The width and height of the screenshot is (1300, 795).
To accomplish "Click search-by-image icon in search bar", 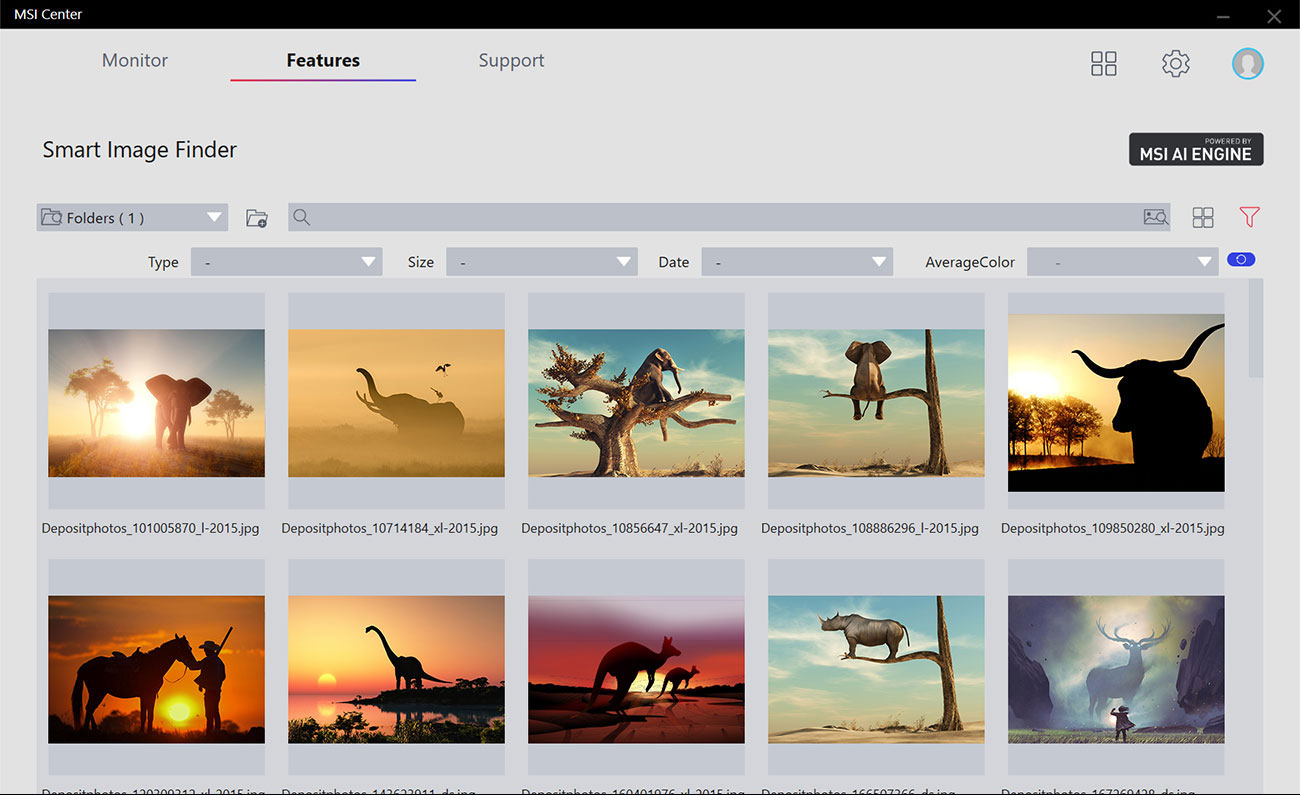I will click(x=1156, y=217).
